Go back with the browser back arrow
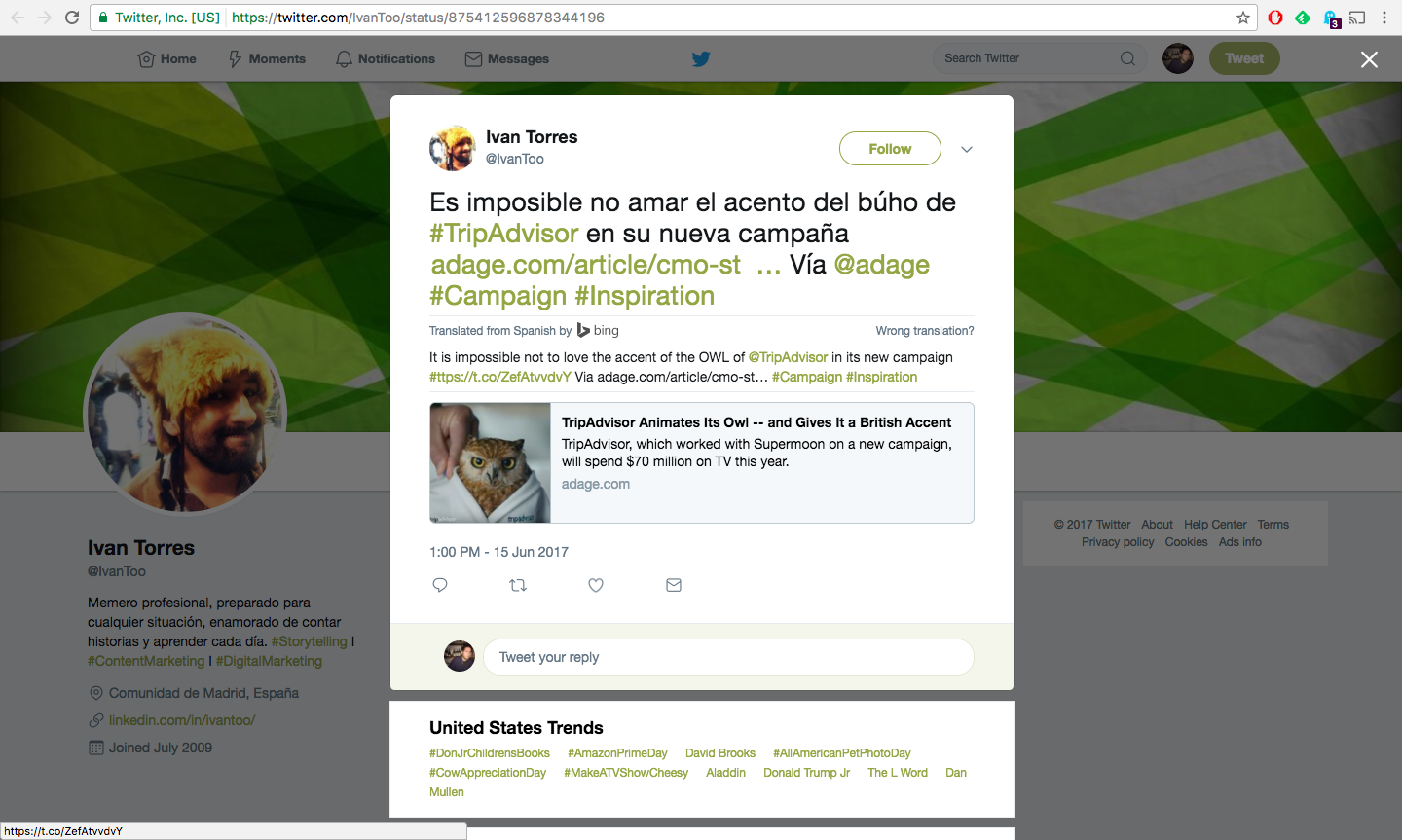Viewport: 1402px width, 840px height. (x=18, y=18)
